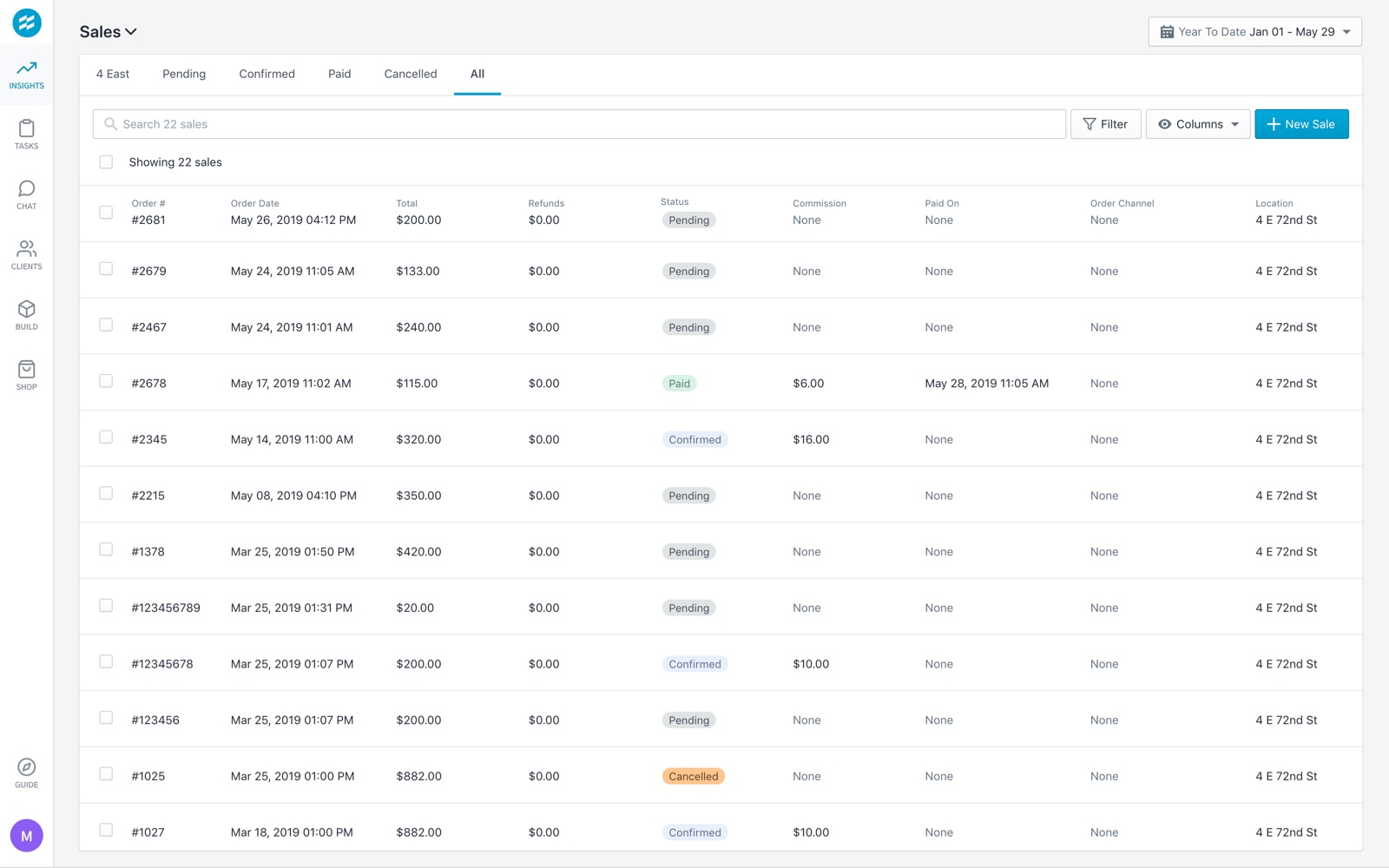Click the Paid status badge of #2678
Viewport: 1389px width, 868px height.
click(680, 384)
